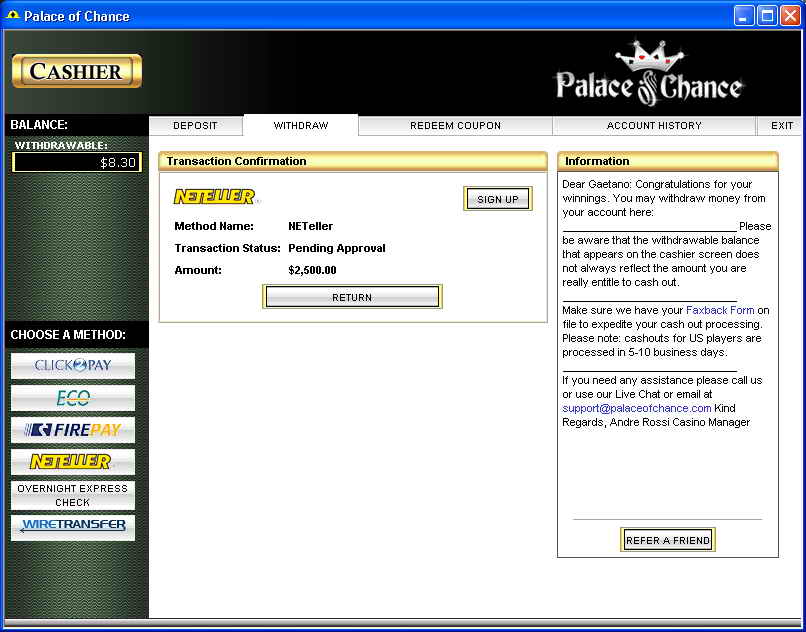The image size is (806, 632).
Task: Click the withdrawable balance $8.30 field
Action: click(x=77, y=162)
